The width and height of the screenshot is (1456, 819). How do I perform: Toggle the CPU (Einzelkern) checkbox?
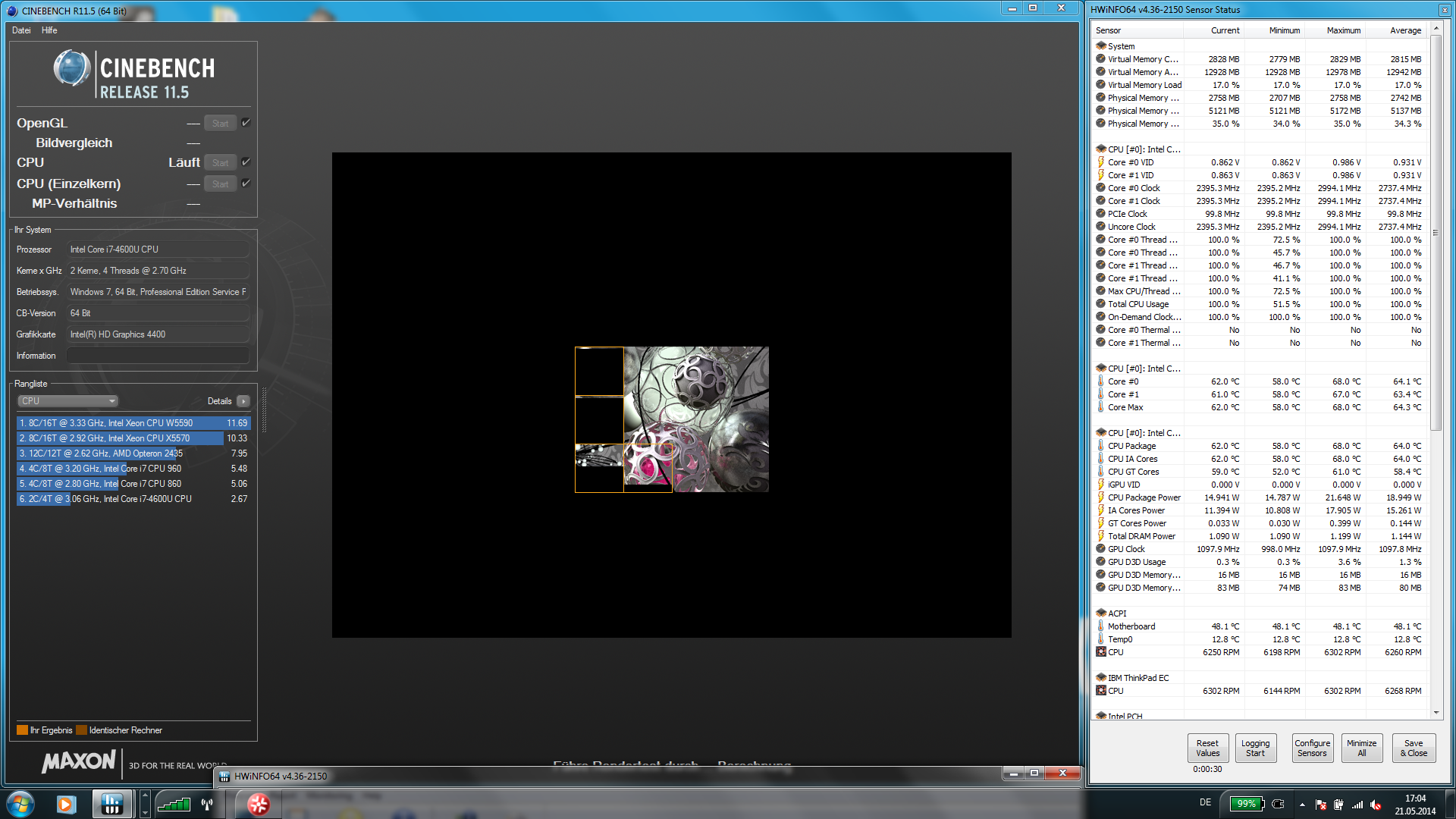pos(246,184)
